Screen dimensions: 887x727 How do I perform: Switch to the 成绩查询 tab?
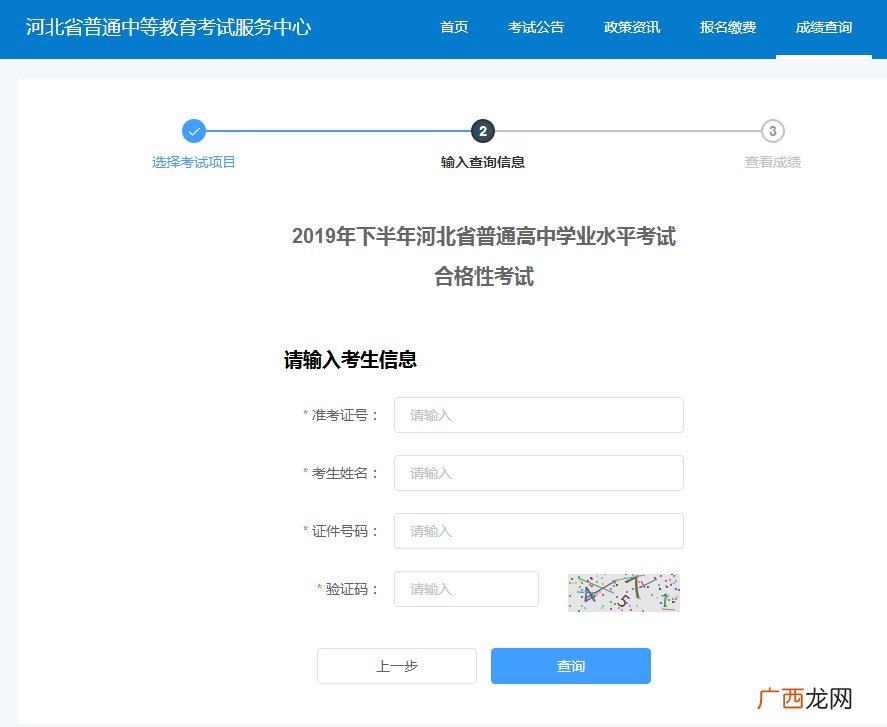click(824, 27)
